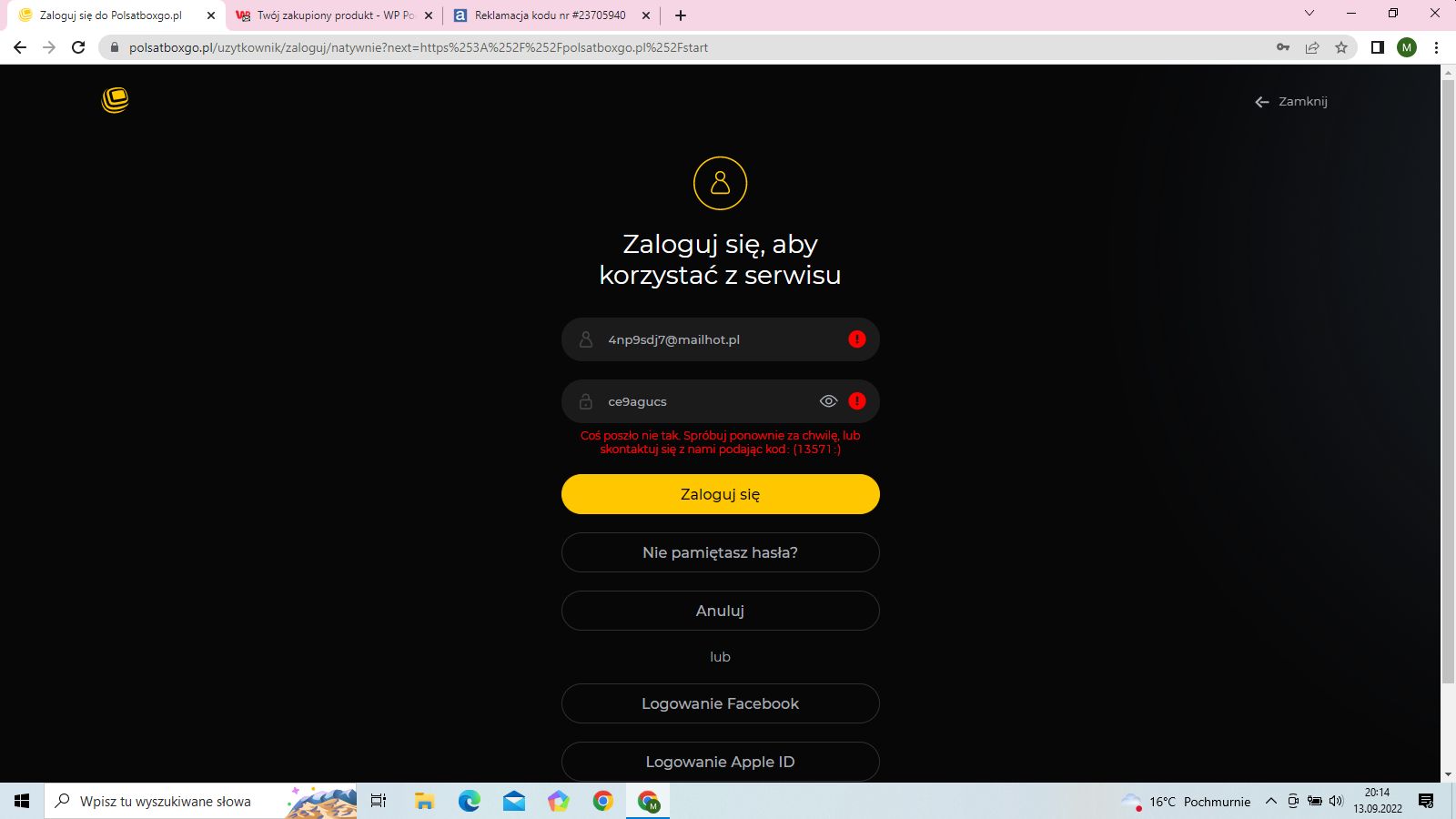The width and height of the screenshot is (1456, 819).
Task: Click Zamknij to close the login
Action: pyautogui.click(x=1291, y=102)
